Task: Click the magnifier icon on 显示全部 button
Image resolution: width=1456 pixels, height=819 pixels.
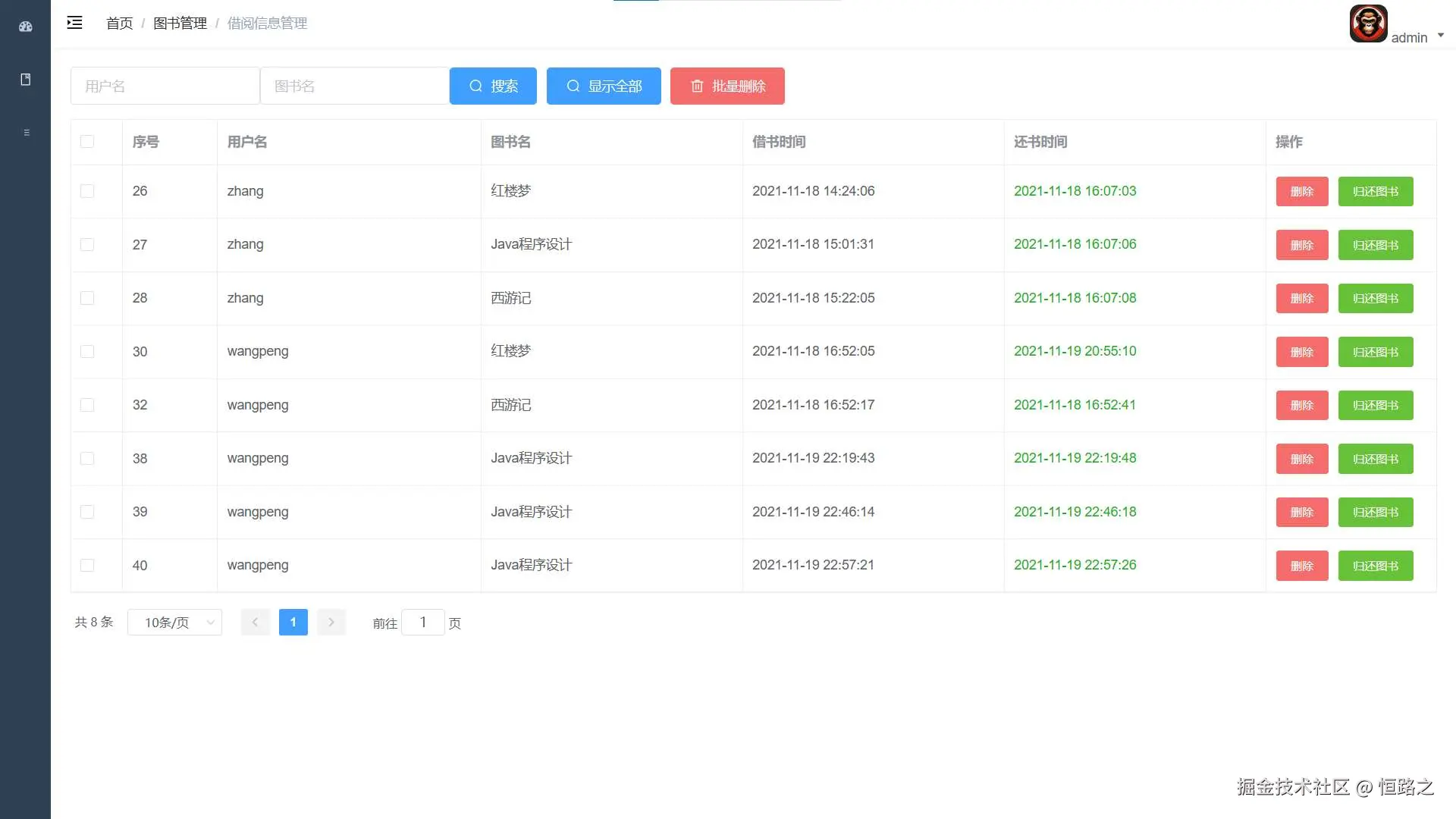Action: (573, 86)
